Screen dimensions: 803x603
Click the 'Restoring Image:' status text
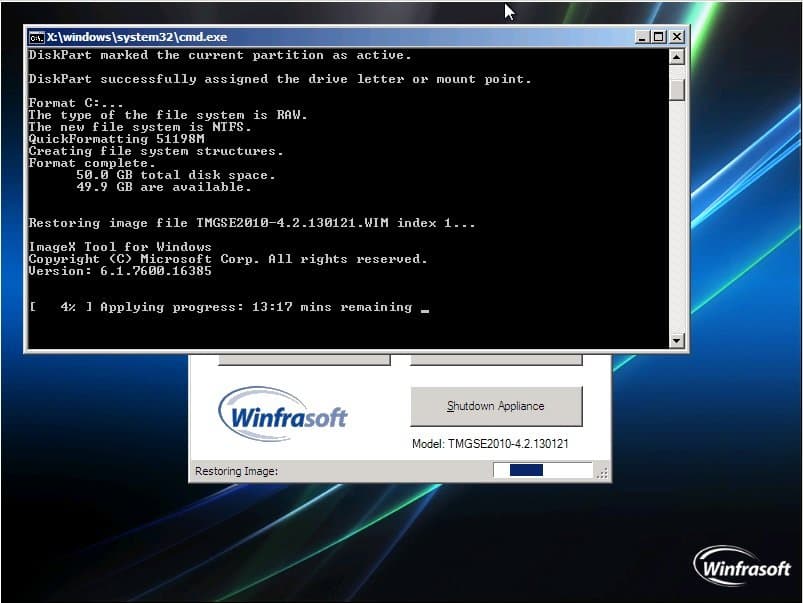tap(237, 471)
